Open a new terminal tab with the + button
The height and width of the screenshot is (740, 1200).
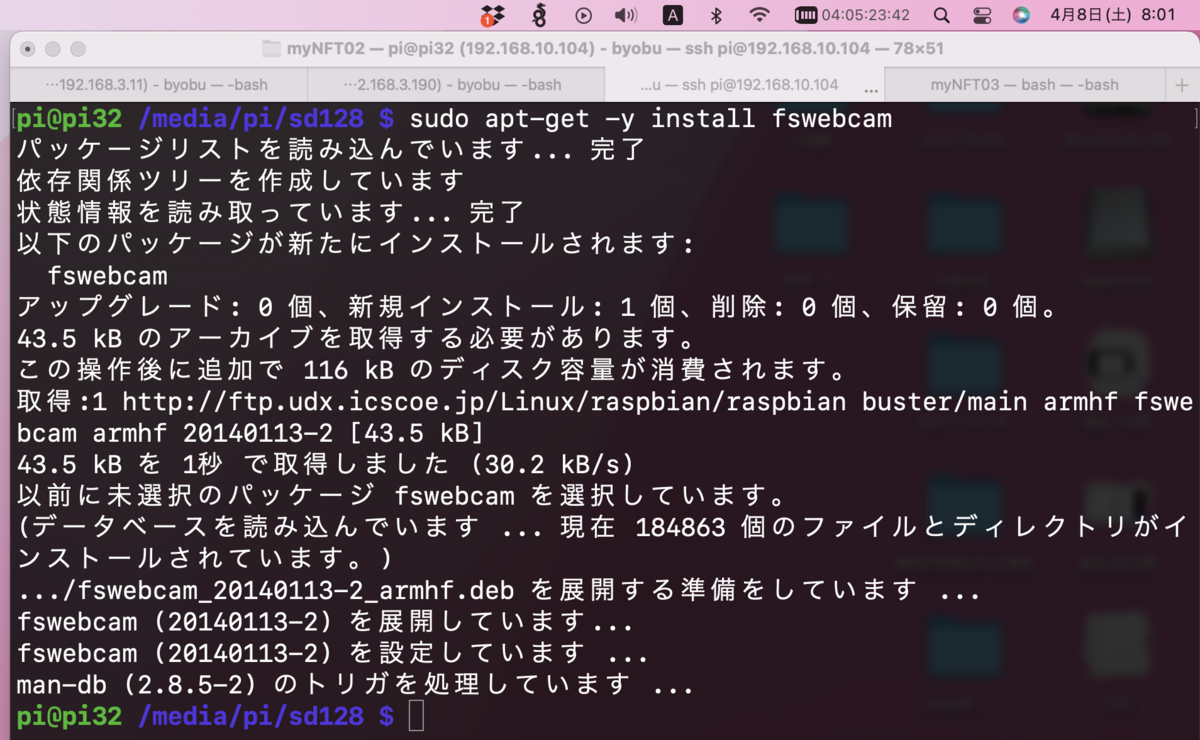point(1181,85)
